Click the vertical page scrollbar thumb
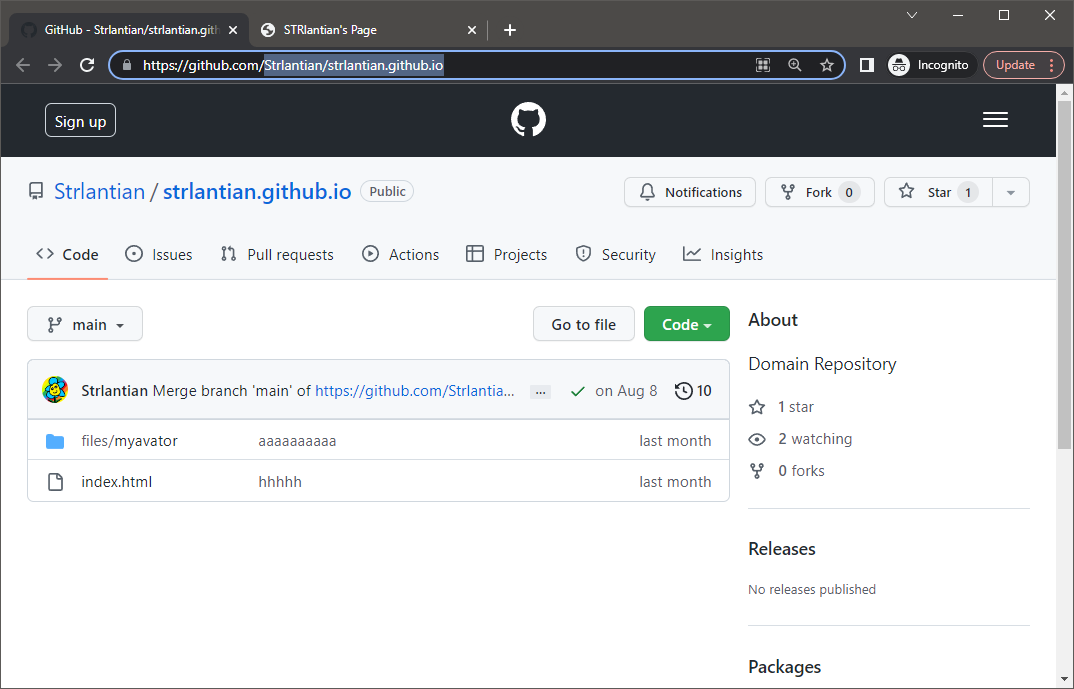1074x689 pixels. point(1064,274)
